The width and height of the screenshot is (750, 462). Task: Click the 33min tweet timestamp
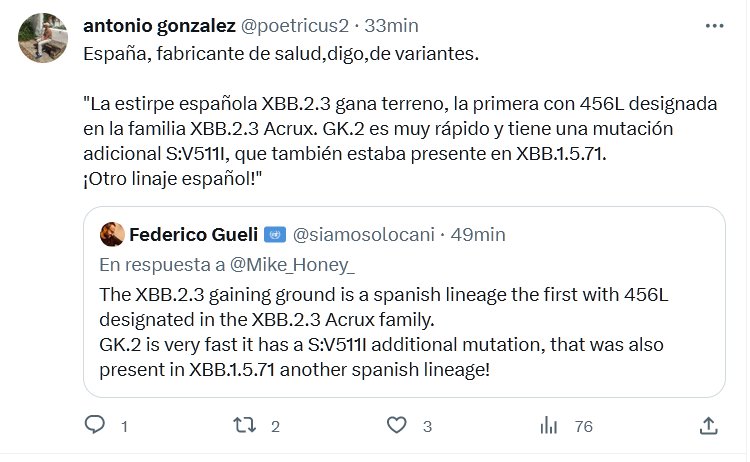pyautogui.click(x=391, y=24)
